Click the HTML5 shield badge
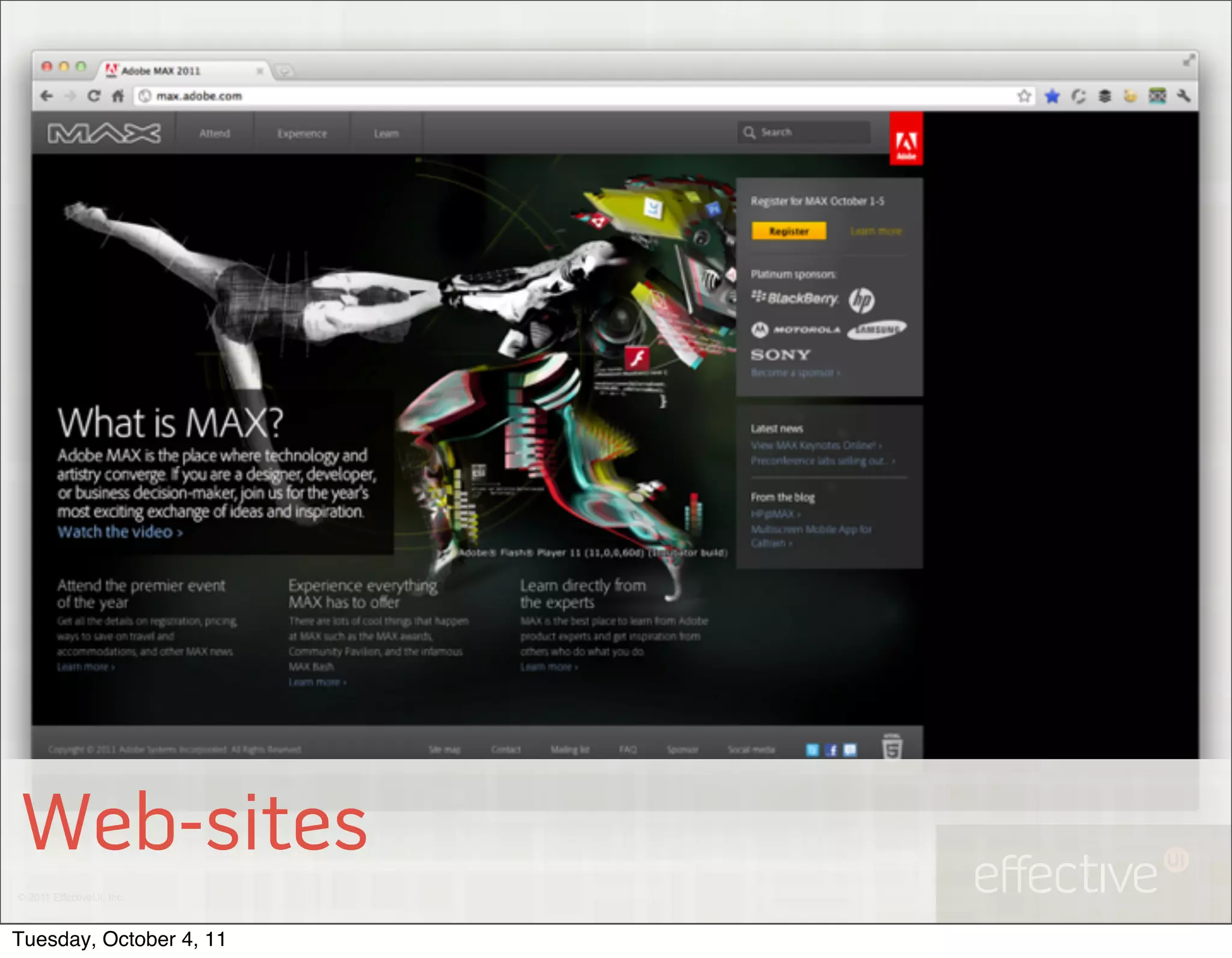The width and height of the screenshot is (1232, 958). [x=892, y=748]
